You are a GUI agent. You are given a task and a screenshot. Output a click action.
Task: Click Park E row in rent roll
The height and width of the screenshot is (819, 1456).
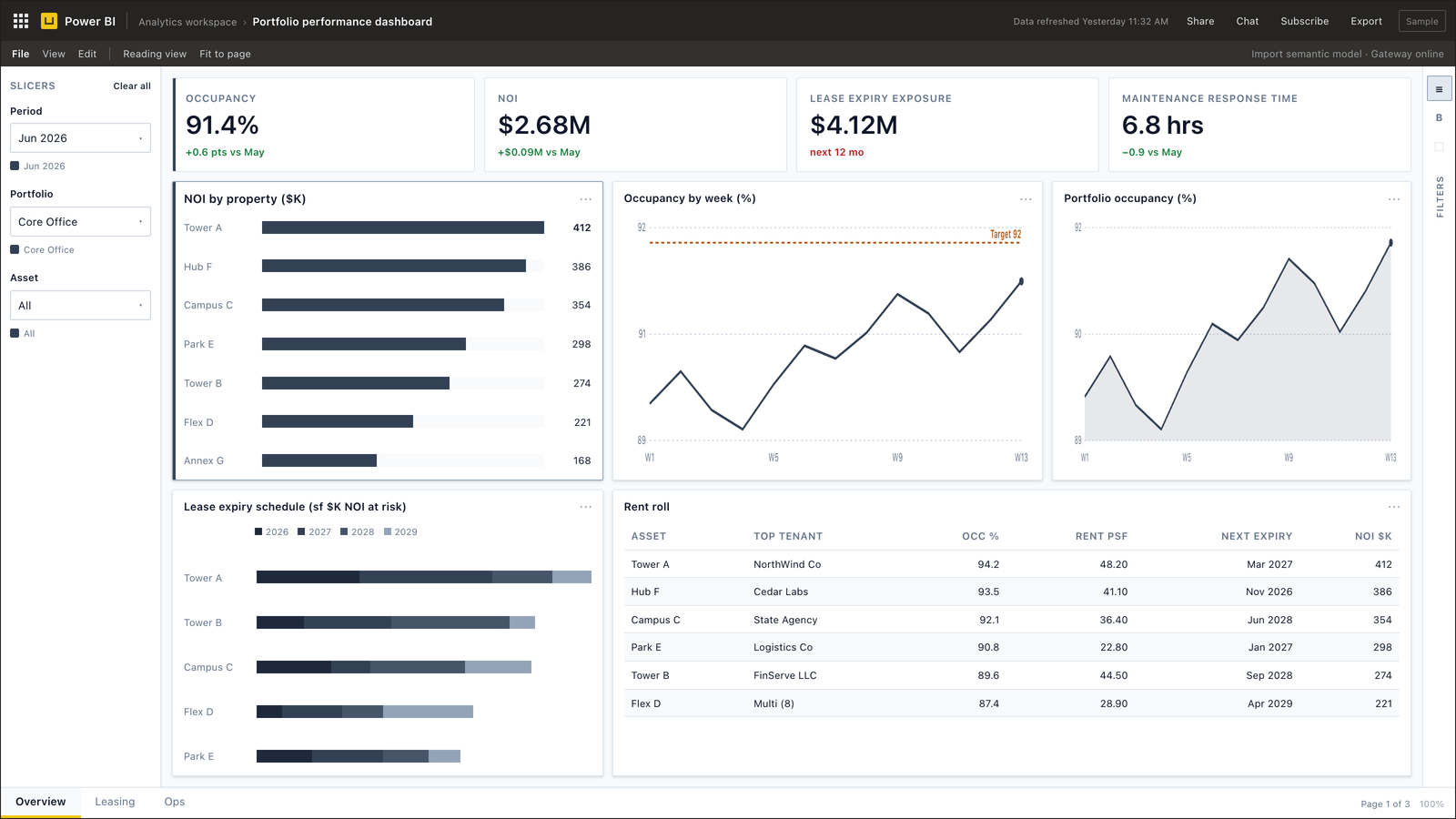1011,647
